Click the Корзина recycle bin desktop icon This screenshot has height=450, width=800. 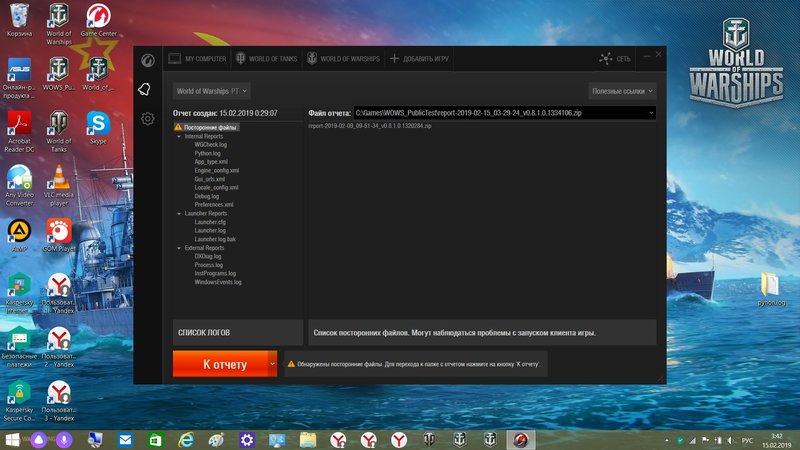[x=19, y=21]
